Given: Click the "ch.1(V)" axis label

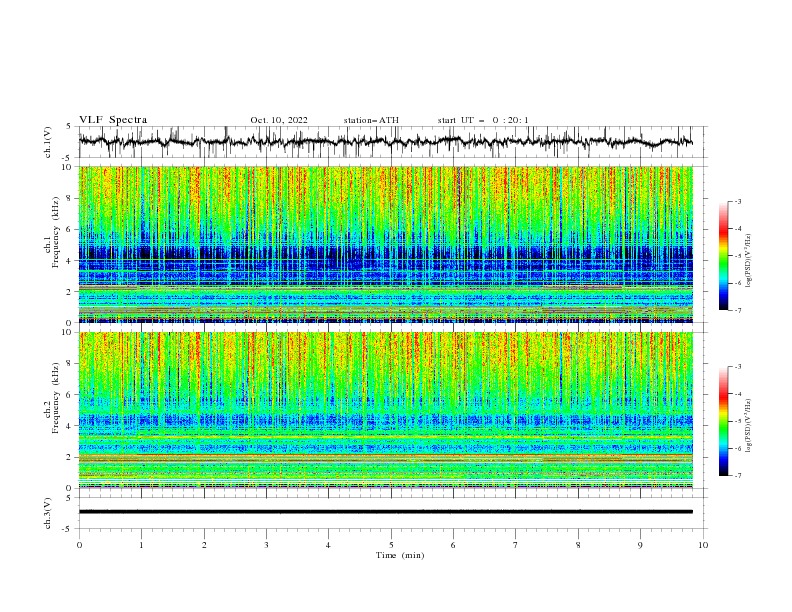Looking at the screenshot, I should pyautogui.click(x=48, y=142).
